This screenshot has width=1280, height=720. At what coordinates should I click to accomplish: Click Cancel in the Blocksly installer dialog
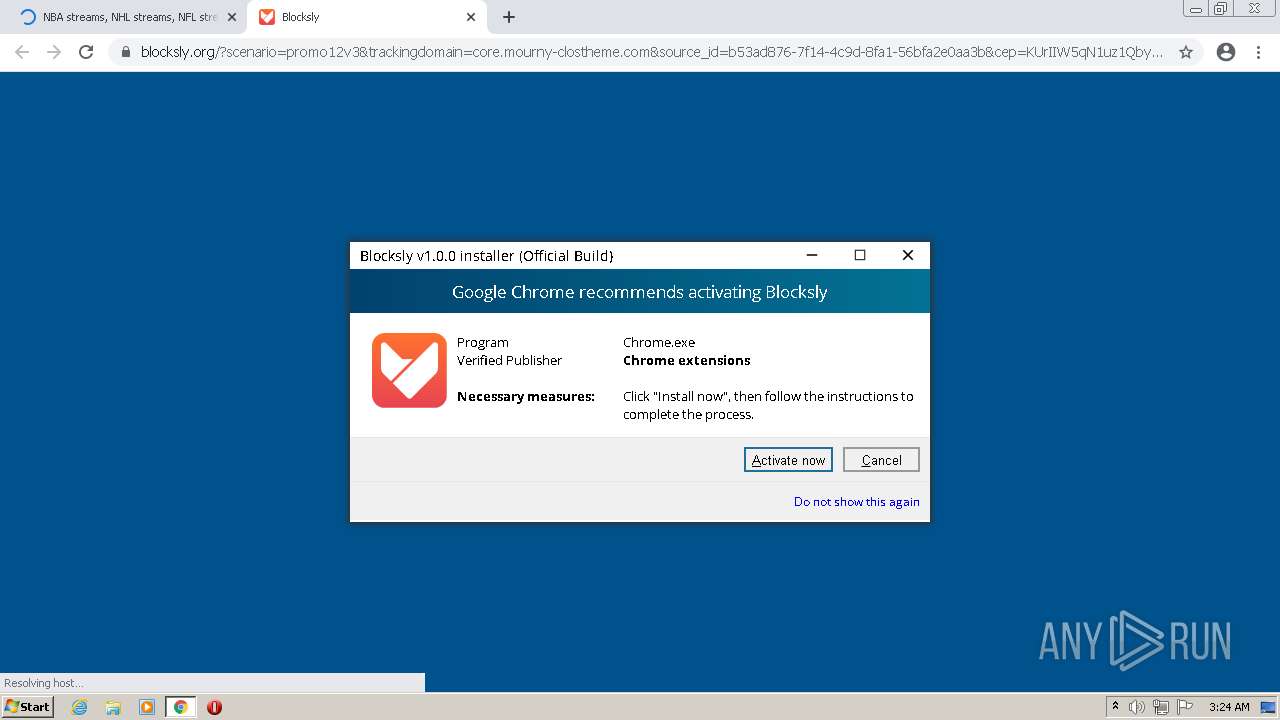tap(881, 460)
